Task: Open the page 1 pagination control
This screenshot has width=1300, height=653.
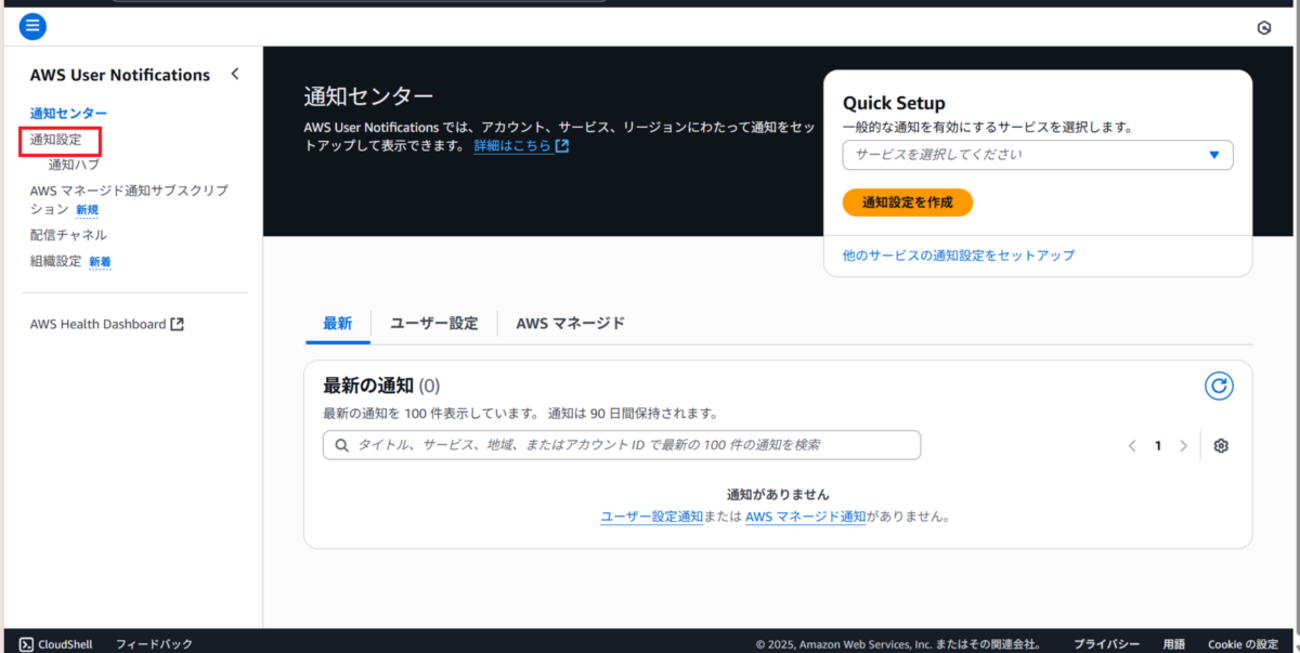Action: pos(1157,445)
